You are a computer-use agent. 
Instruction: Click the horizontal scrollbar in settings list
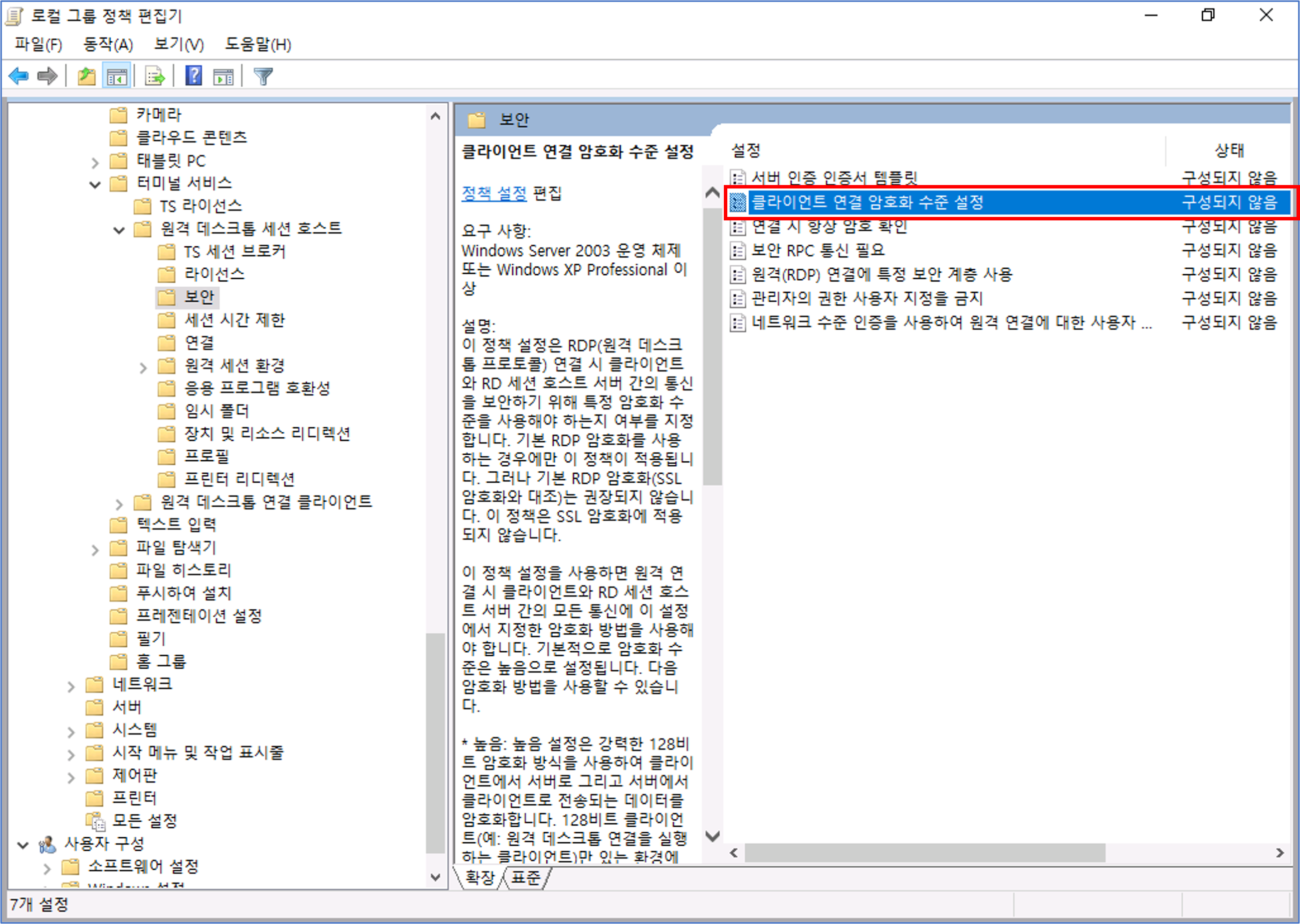click(924, 852)
